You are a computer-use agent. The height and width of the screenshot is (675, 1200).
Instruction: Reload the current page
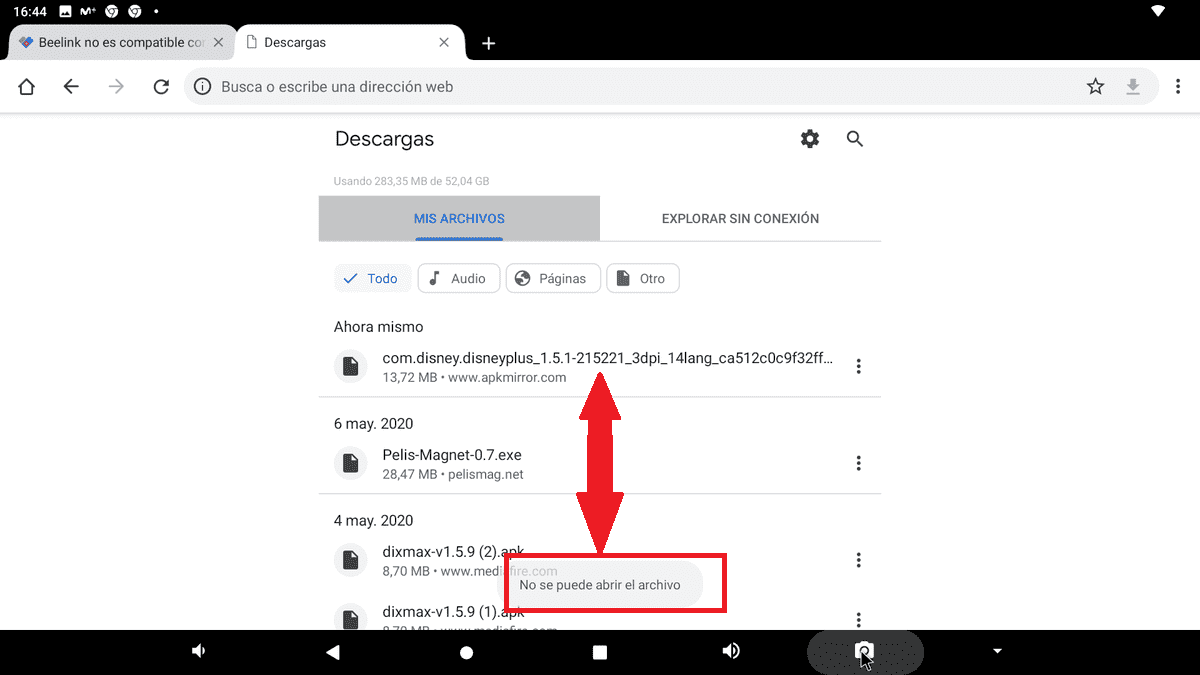(x=161, y=87)
